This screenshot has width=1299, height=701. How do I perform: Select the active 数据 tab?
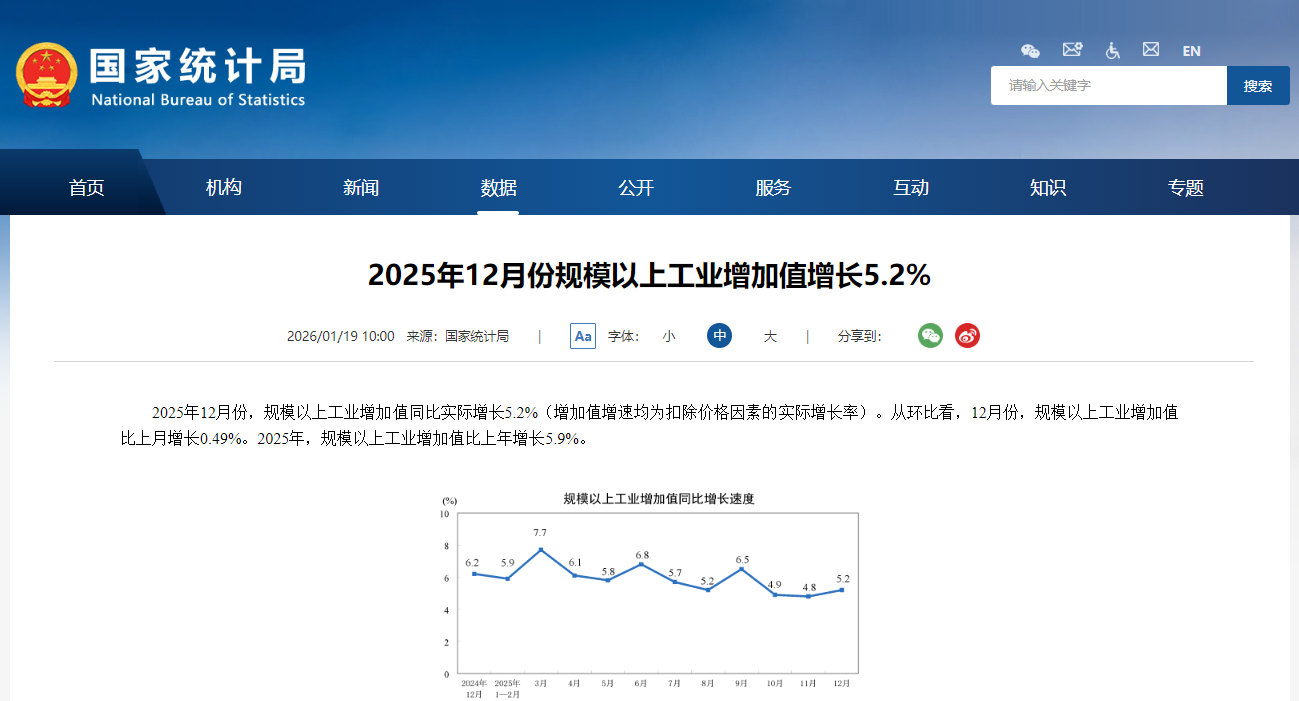point(498,187)
